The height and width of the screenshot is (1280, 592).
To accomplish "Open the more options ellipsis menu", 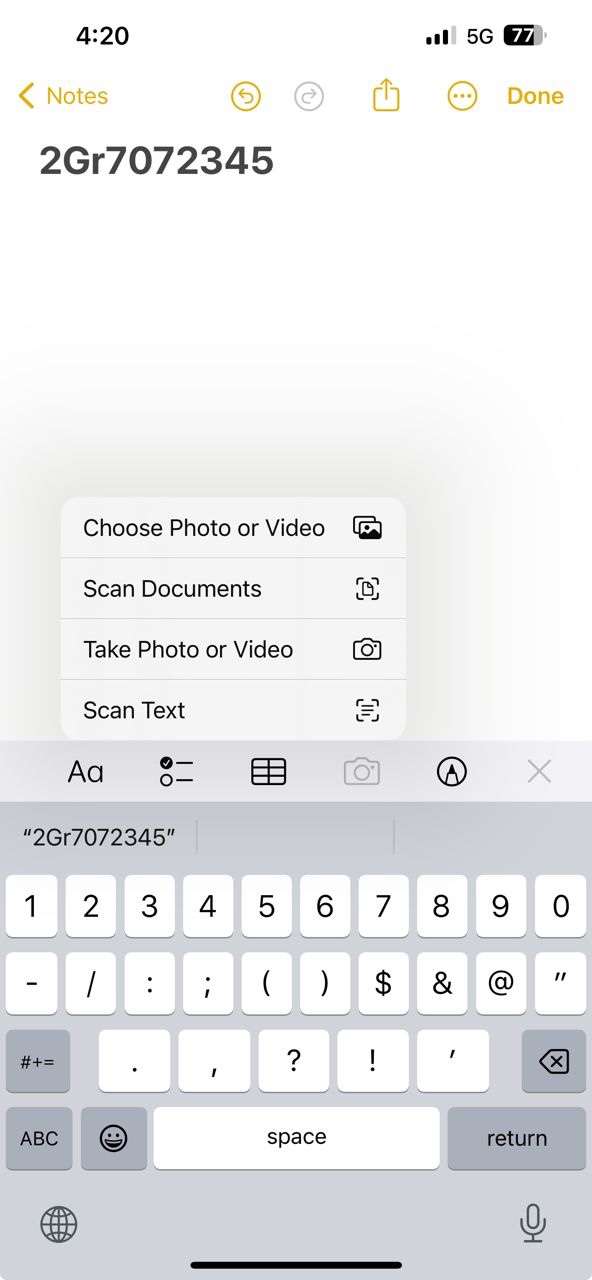I will point(461,96).
